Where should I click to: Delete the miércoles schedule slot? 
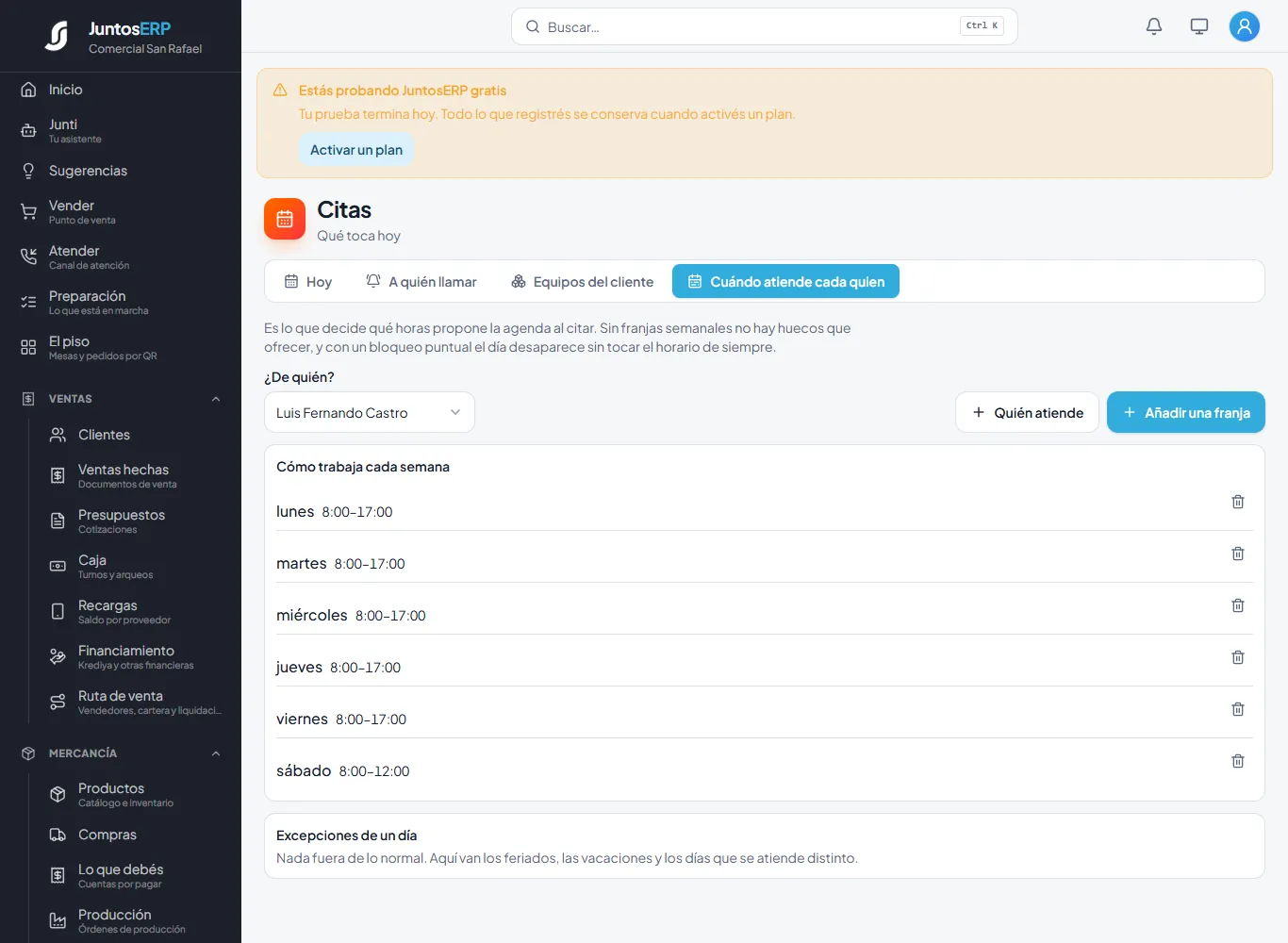(x=1238, y=605)
